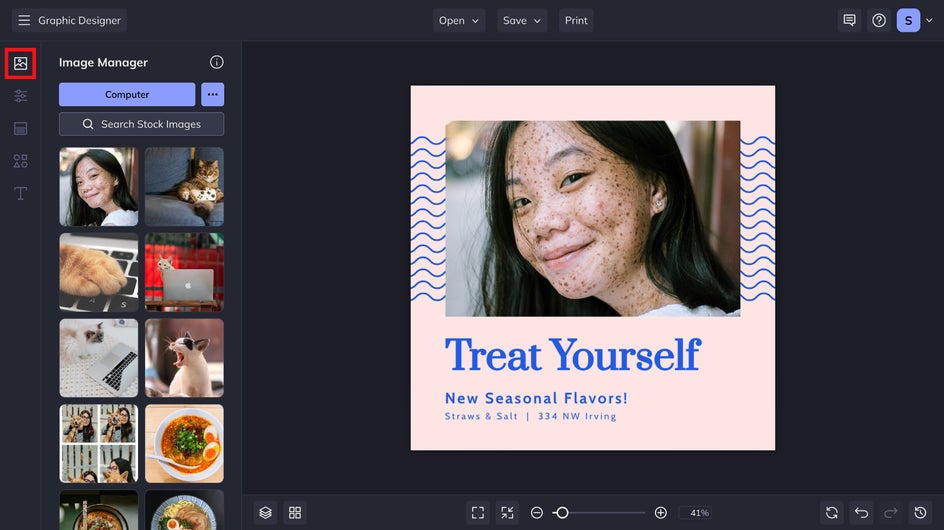Open the Graphic Designer hamburger menu

(x=24, y=20)
